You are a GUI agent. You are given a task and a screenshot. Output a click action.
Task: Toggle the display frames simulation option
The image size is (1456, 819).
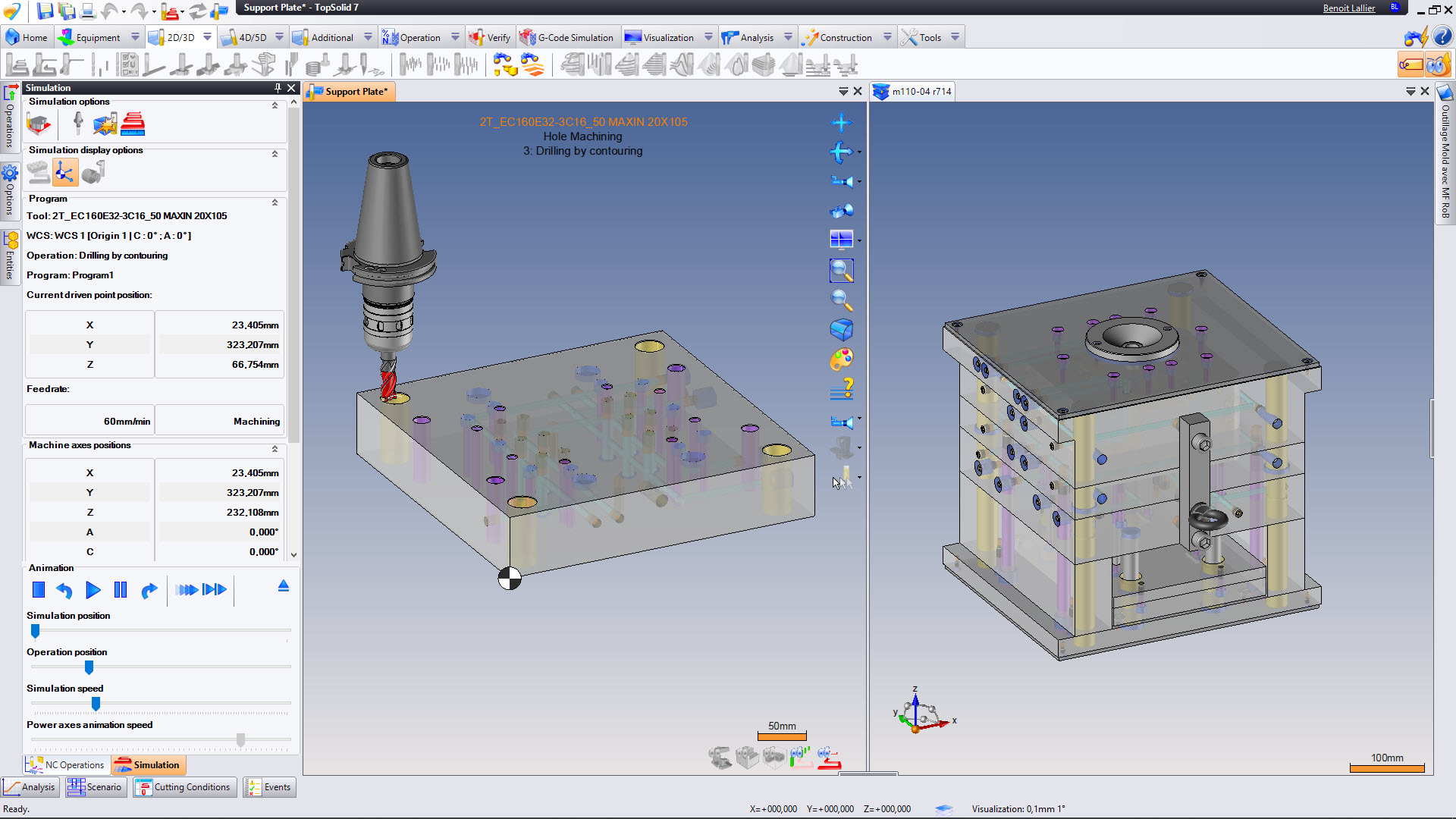pos(64,173)
